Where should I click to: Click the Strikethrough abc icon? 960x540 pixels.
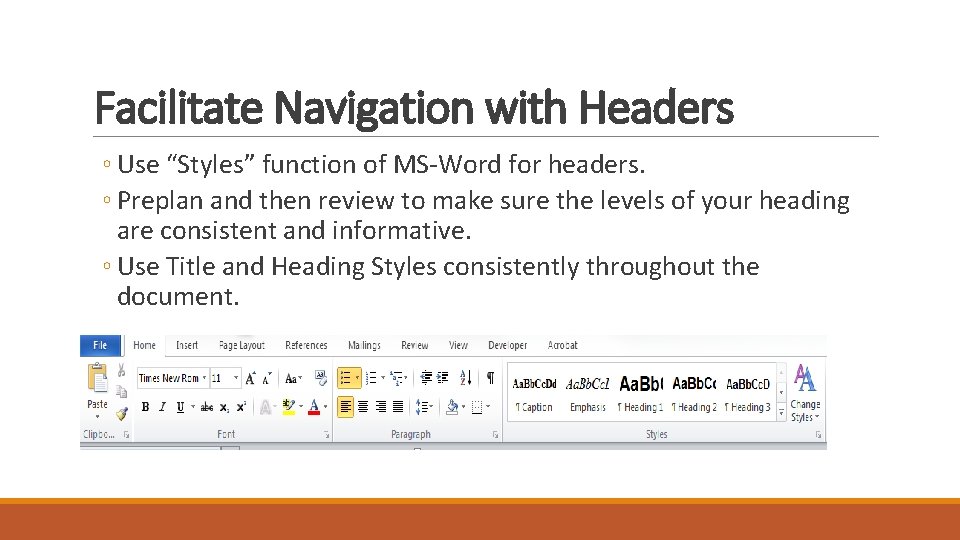[x=206, y=407]
